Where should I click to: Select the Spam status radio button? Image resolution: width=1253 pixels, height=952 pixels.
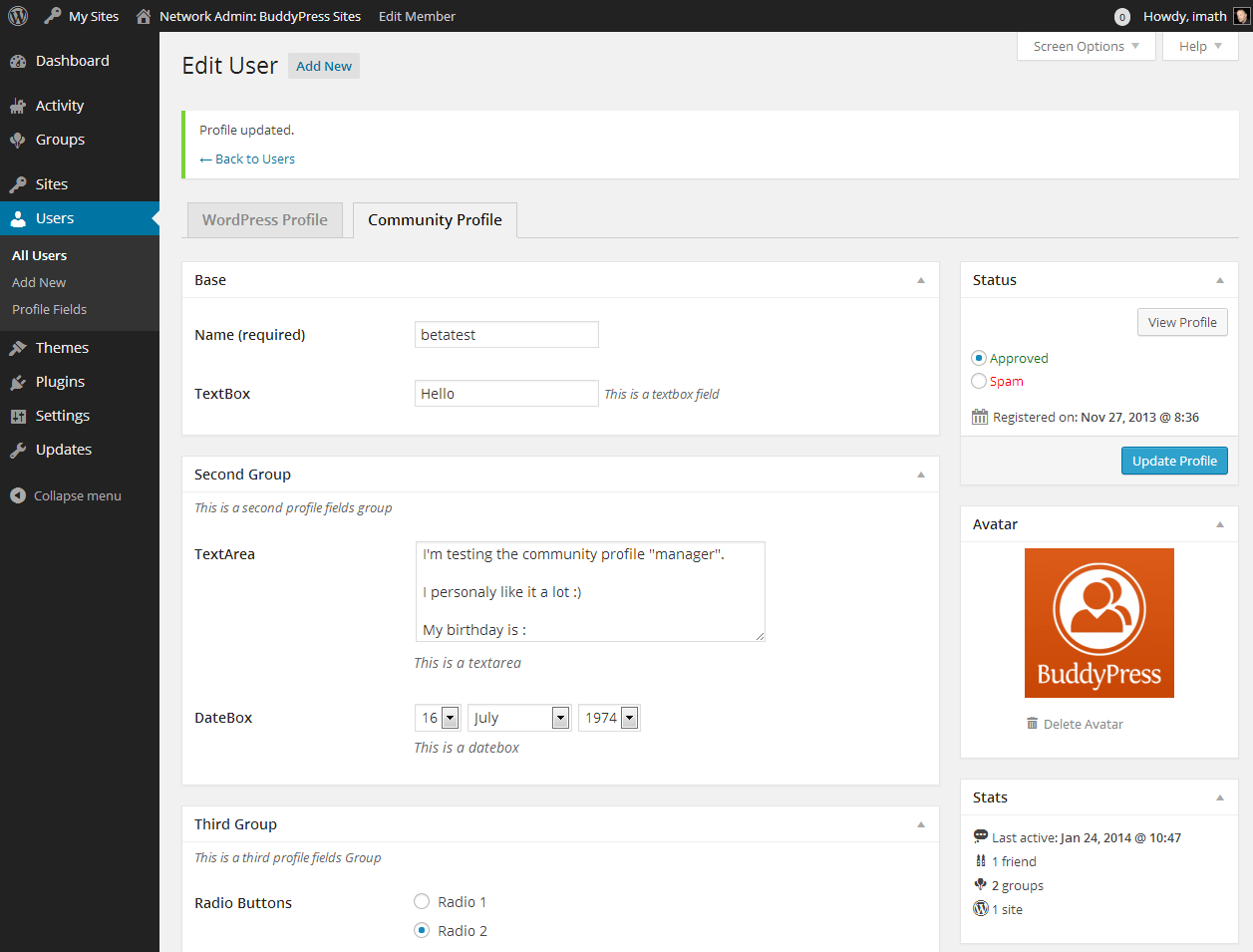pyautogui.click(x=979, y=381)
